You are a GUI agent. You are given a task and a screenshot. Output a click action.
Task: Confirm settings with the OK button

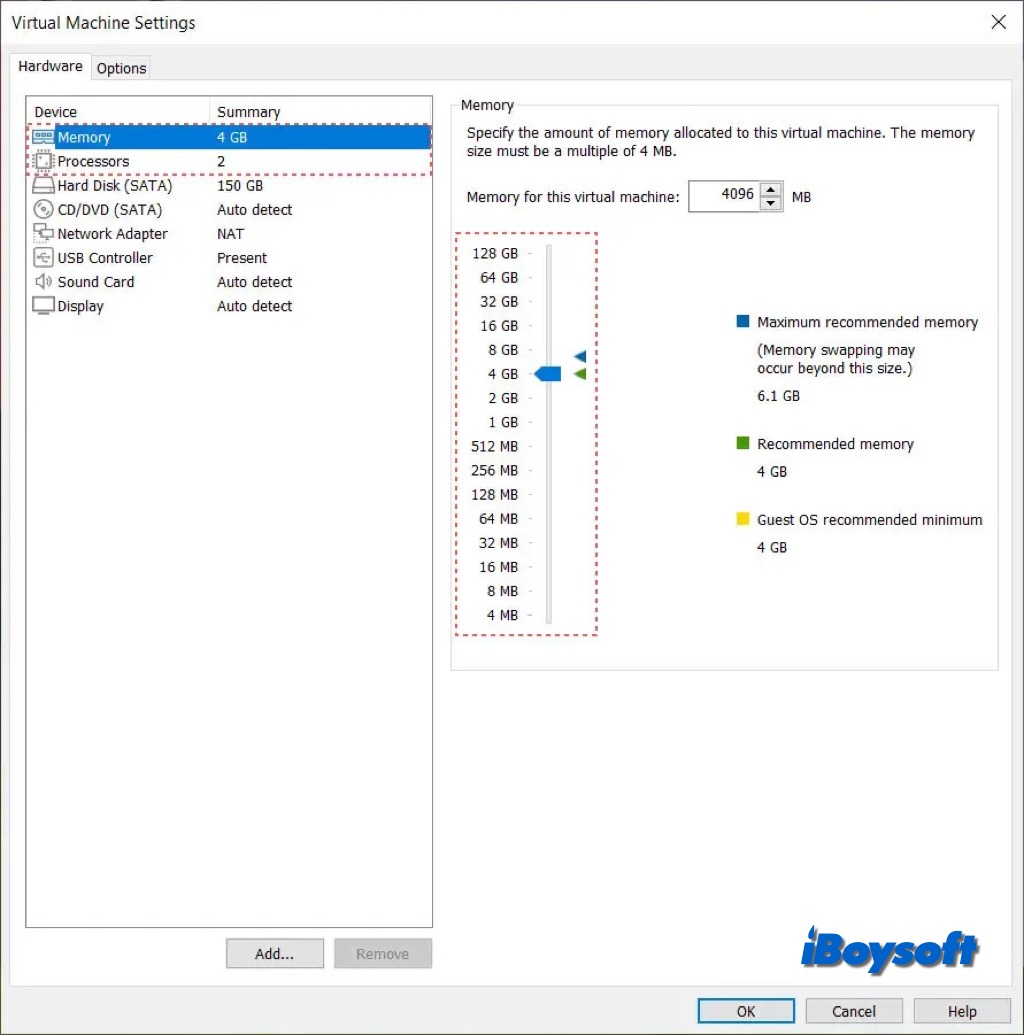746,1011
